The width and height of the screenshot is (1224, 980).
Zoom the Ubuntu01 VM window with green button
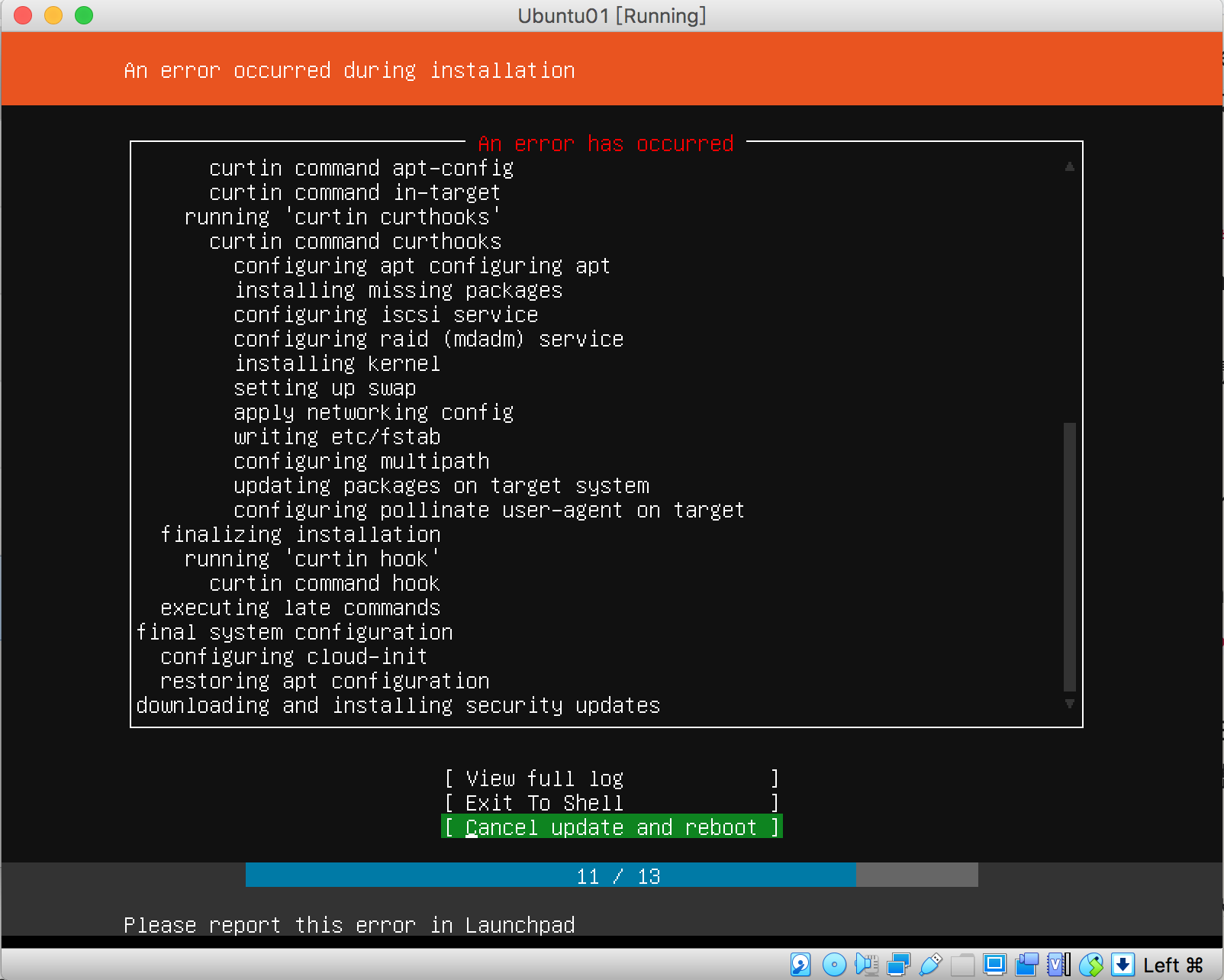(x=84, y=15)
